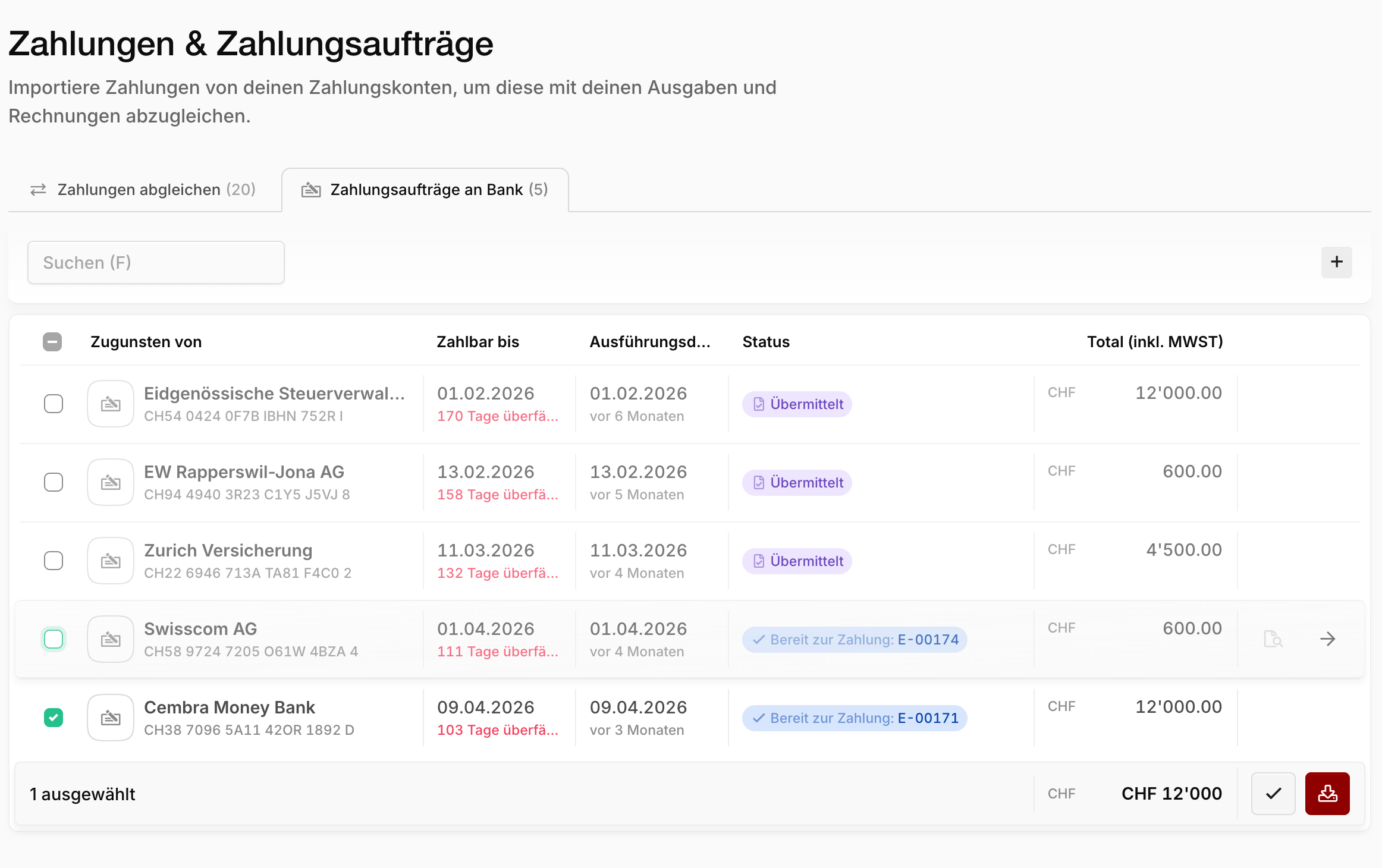1382x868 pixels.
Task: Click the 1 ausgewählt footer text
Action: 83,794
